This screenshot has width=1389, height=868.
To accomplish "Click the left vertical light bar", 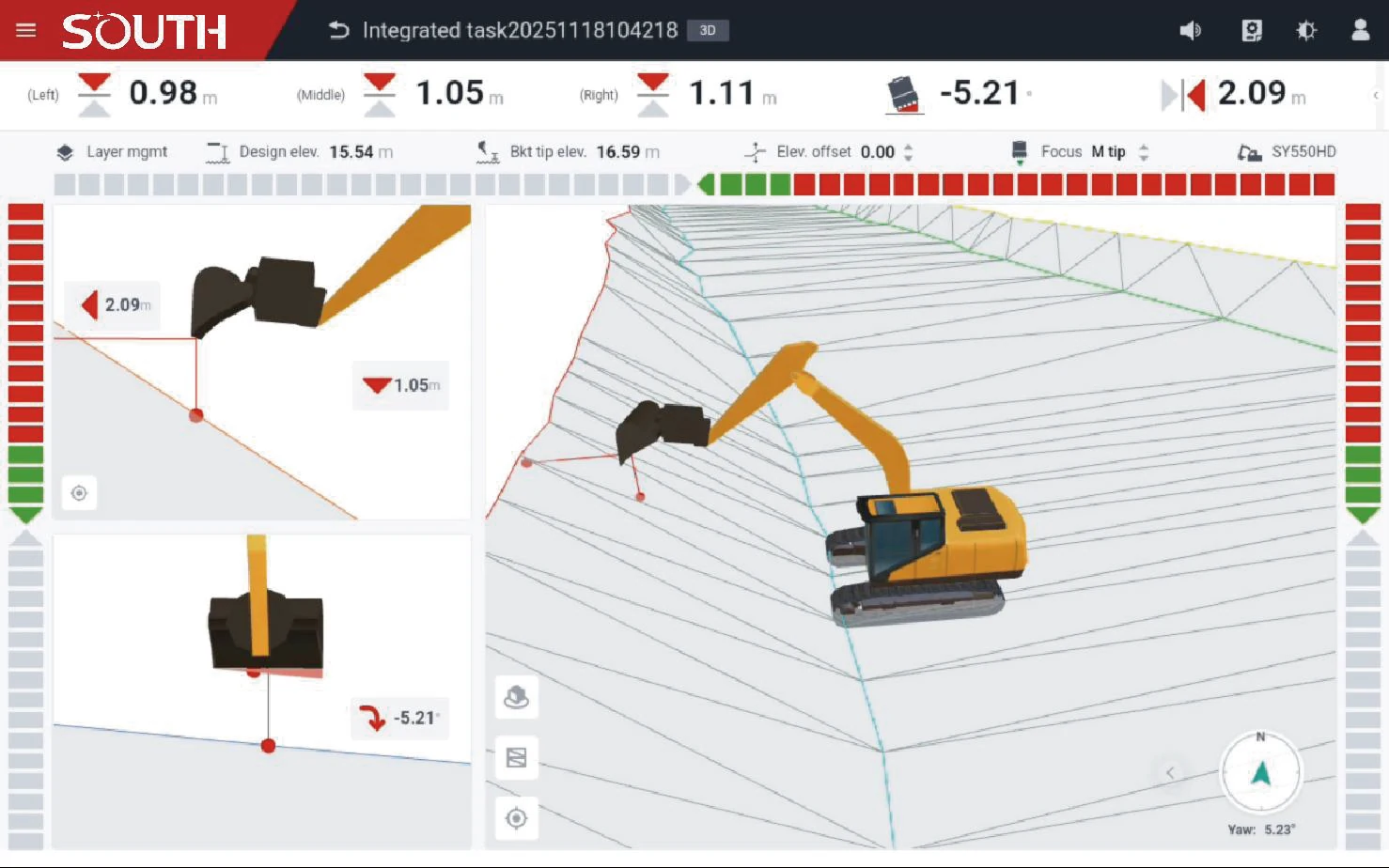I will 25,526.
